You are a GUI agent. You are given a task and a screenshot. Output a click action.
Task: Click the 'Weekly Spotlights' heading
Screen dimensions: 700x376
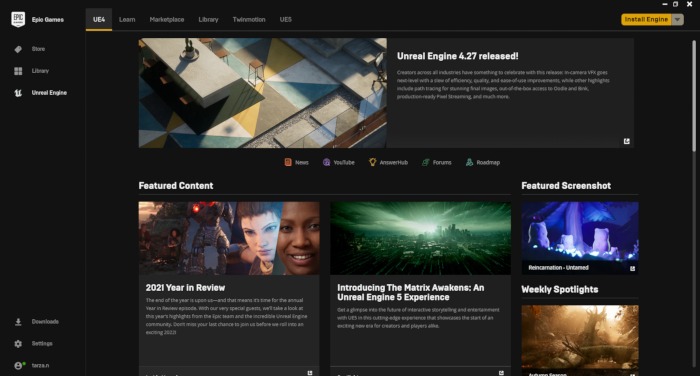560,289
